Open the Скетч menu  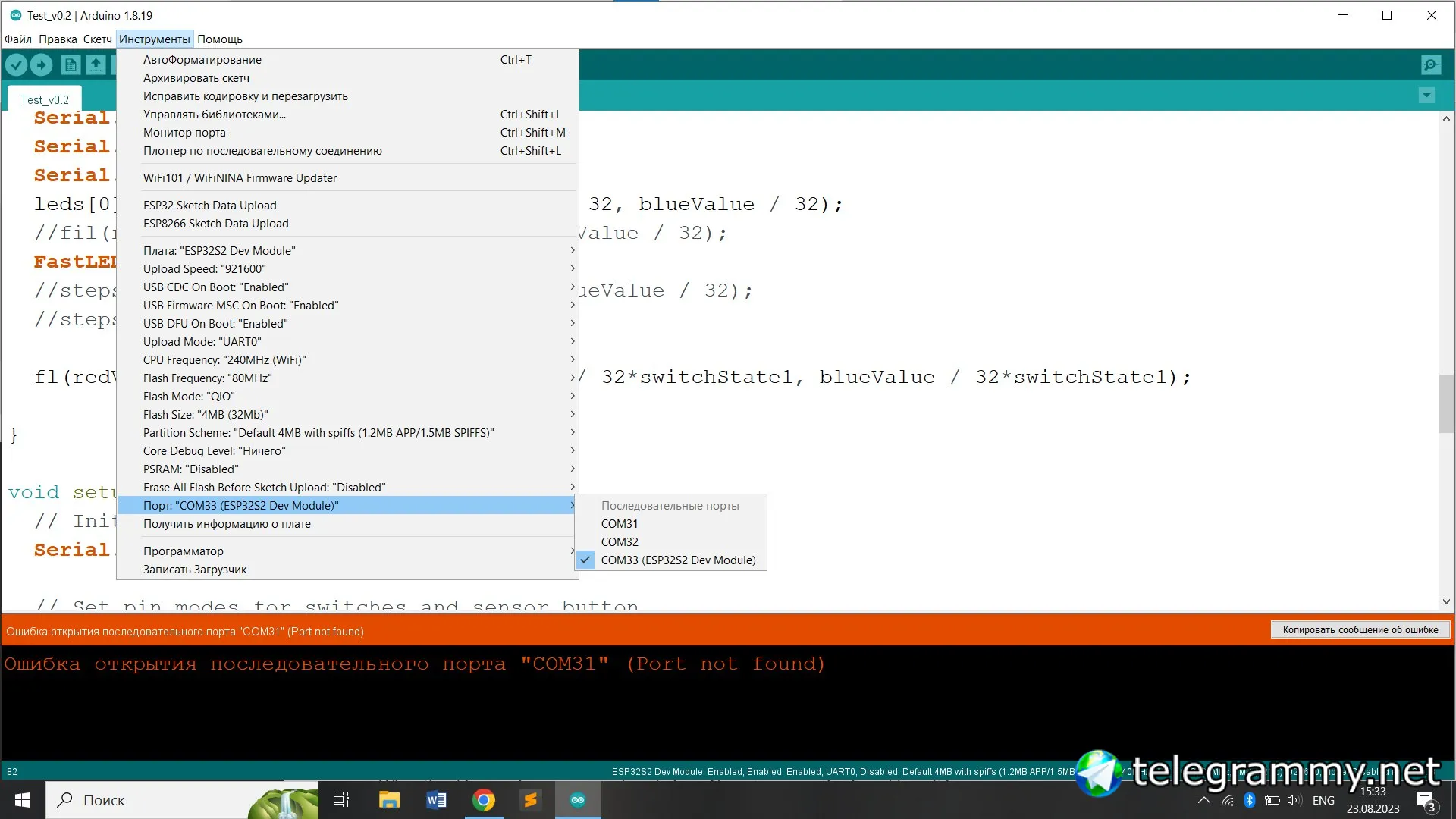point(97,39)
